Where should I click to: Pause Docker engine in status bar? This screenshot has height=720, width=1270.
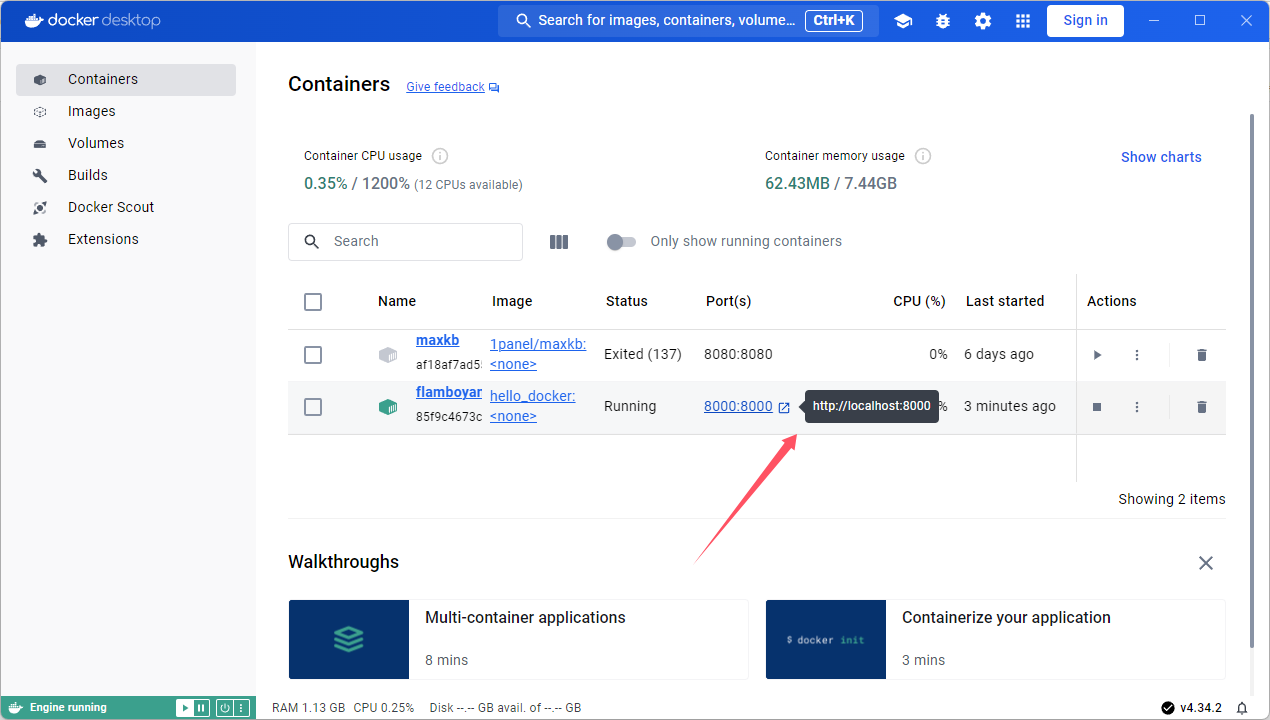click(x=201, y=708)
